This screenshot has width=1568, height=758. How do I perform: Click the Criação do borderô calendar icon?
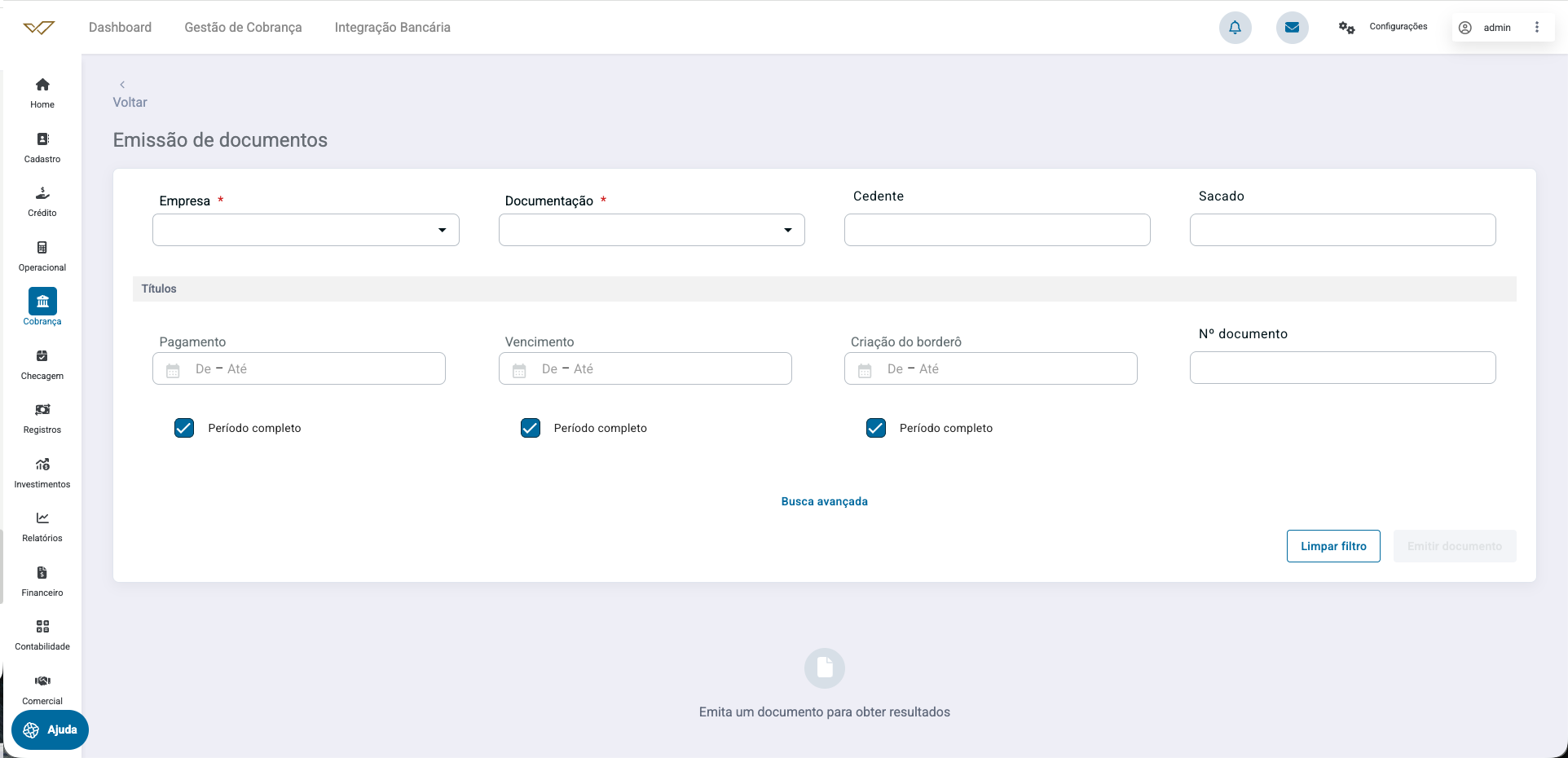[865, 370]
